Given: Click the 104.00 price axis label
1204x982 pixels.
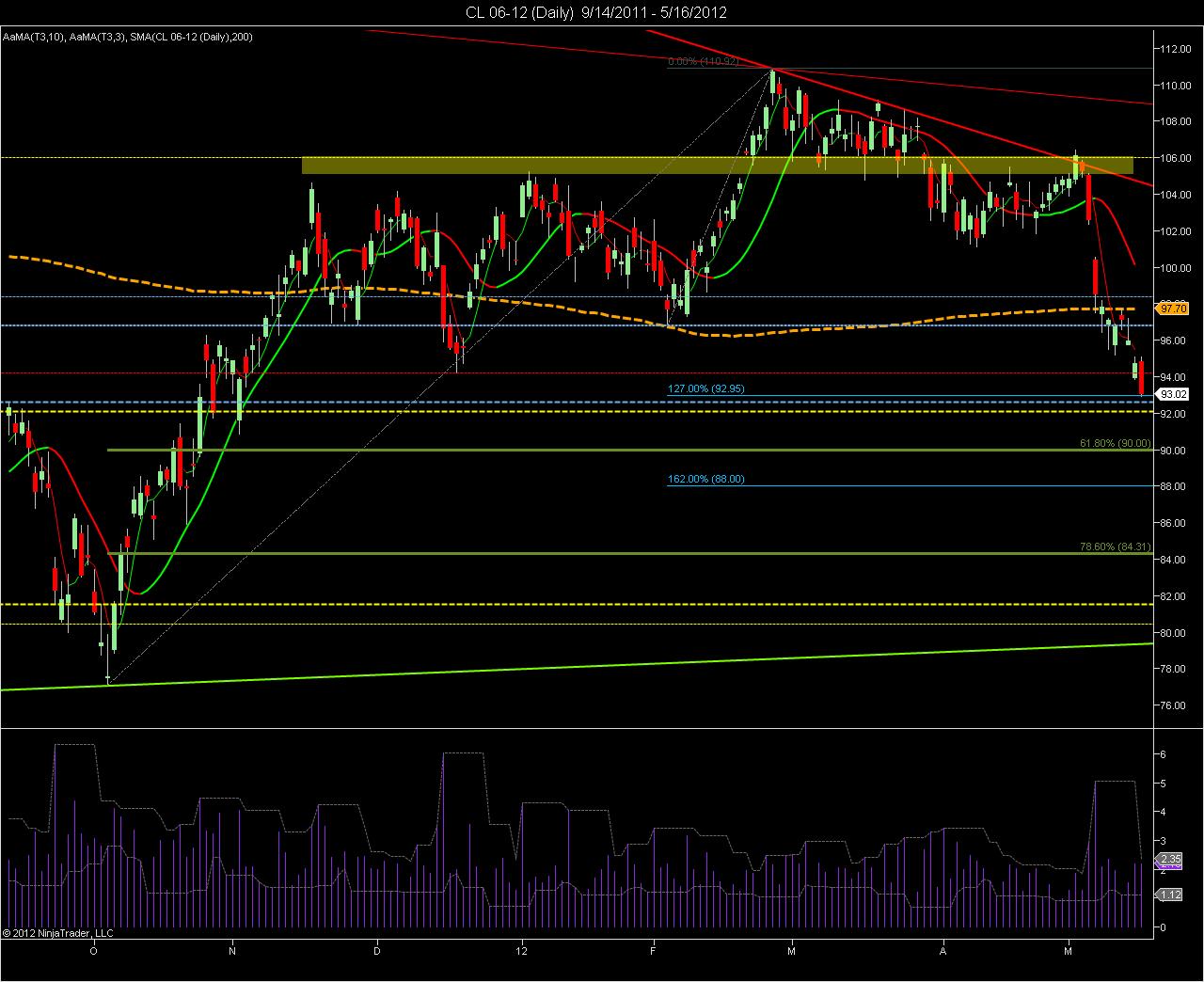Looking at the screenshot, I should 1174,195.
